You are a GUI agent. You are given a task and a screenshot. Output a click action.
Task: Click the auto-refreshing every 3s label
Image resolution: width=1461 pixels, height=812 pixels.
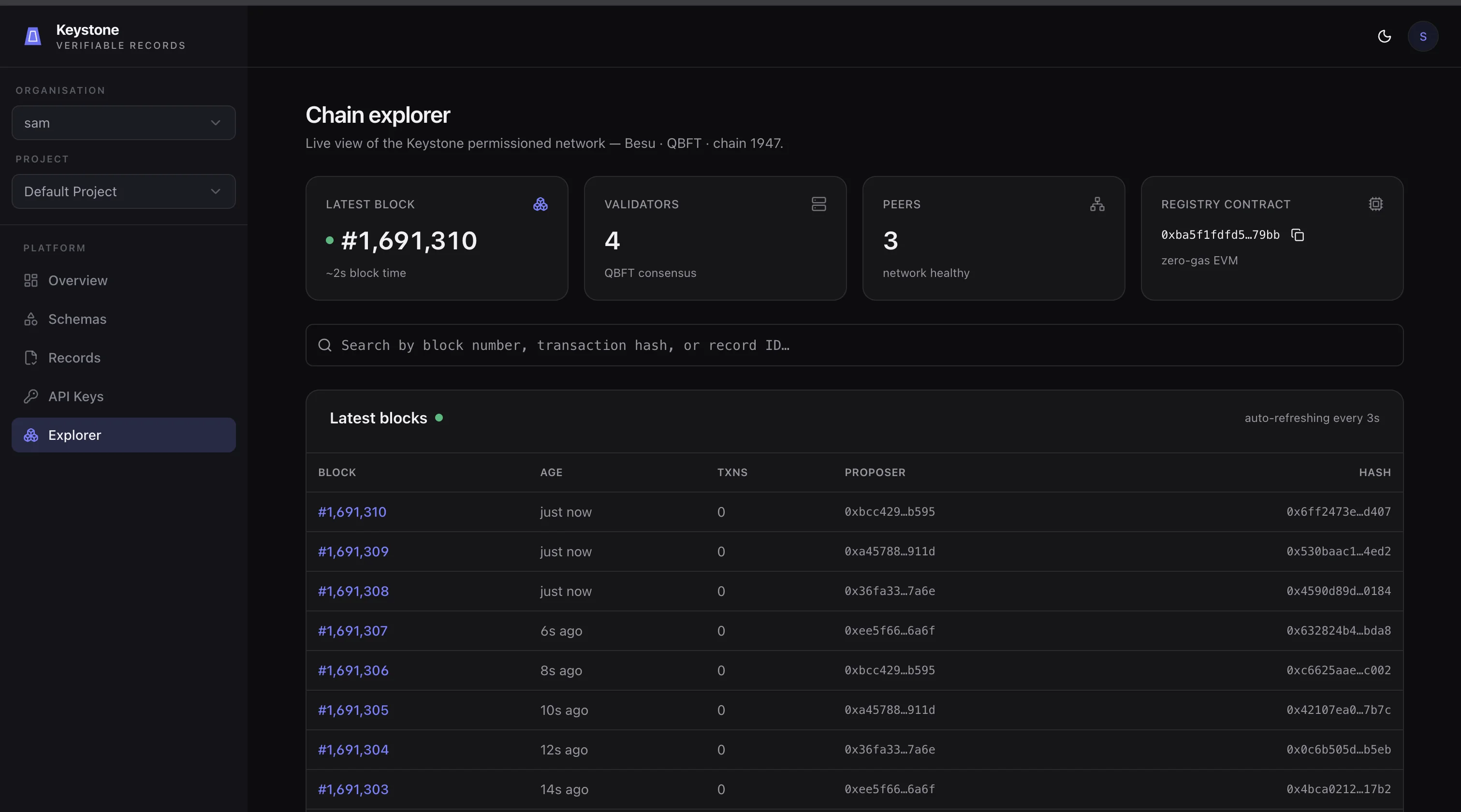pos(1312,419)
